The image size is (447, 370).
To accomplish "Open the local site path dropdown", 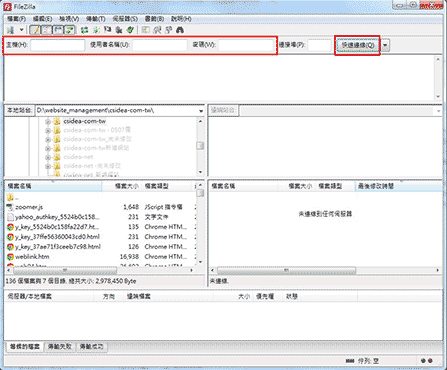I will pos(201,111).
